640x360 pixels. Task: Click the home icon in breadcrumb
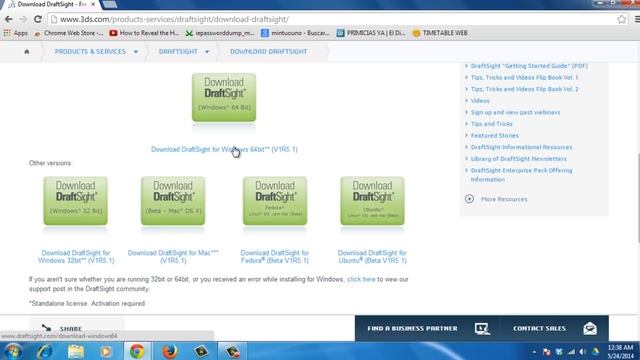click(x=27, y=52)
